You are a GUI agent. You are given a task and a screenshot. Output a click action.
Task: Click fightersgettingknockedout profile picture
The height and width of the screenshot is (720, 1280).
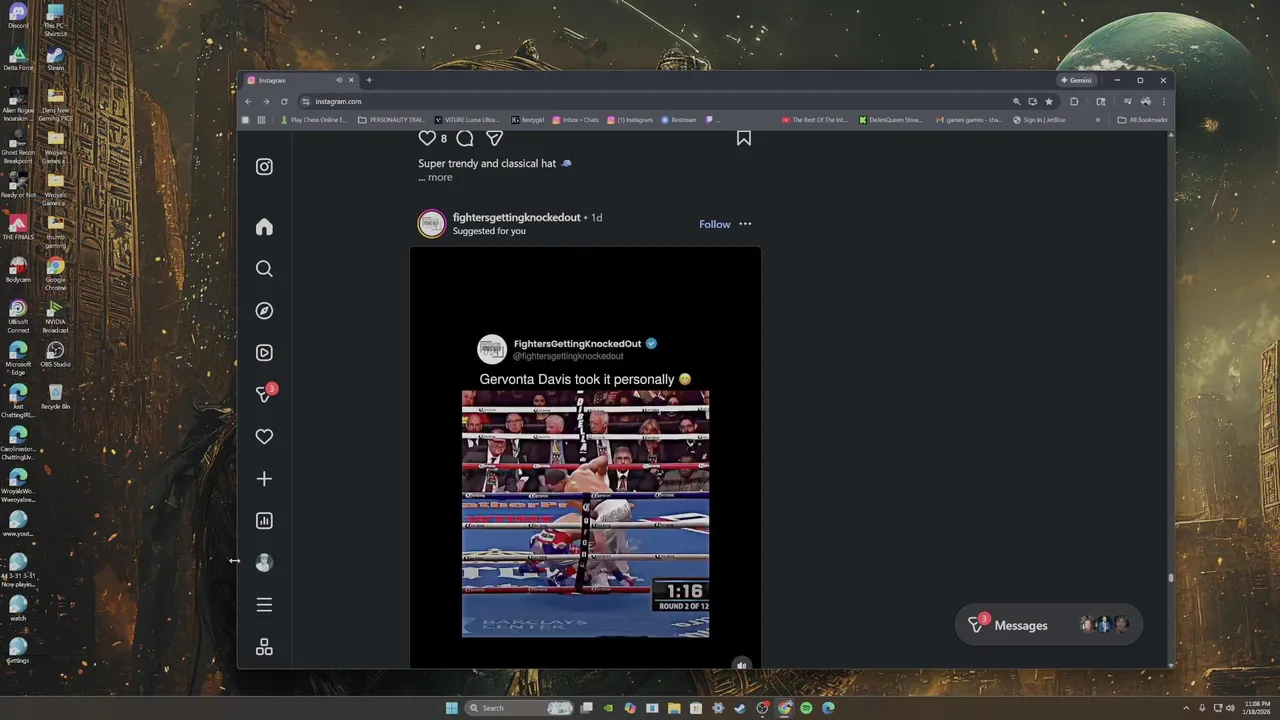431,224
